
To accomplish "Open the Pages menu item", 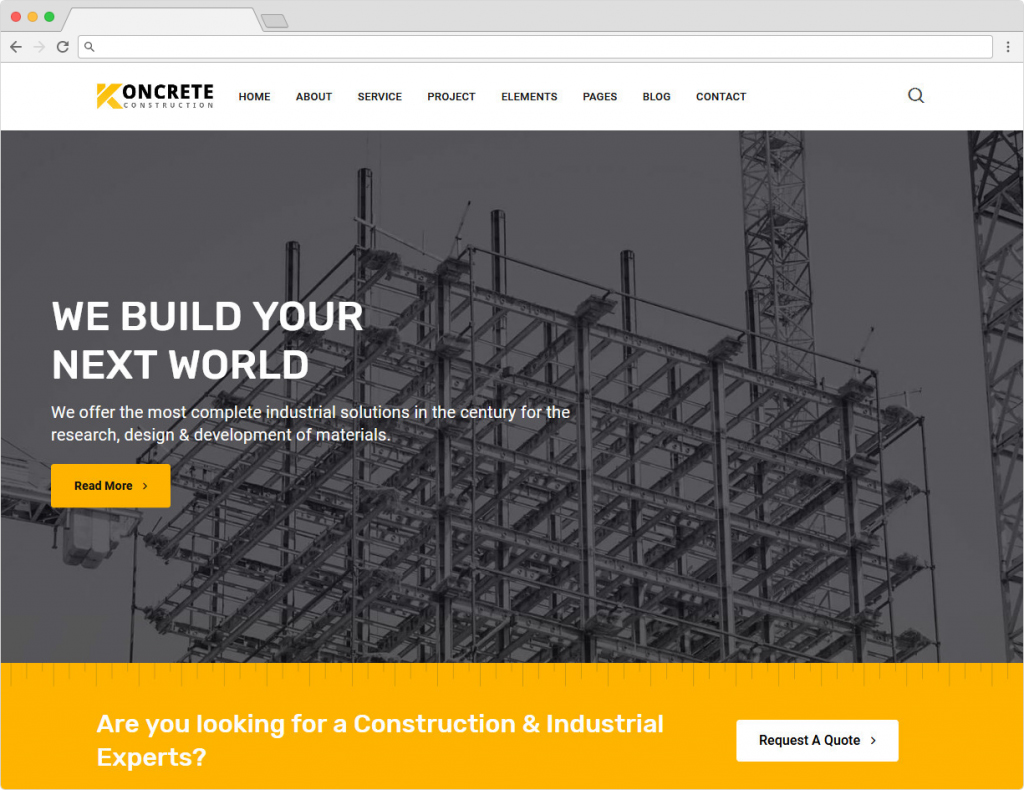I will [600, 97].
